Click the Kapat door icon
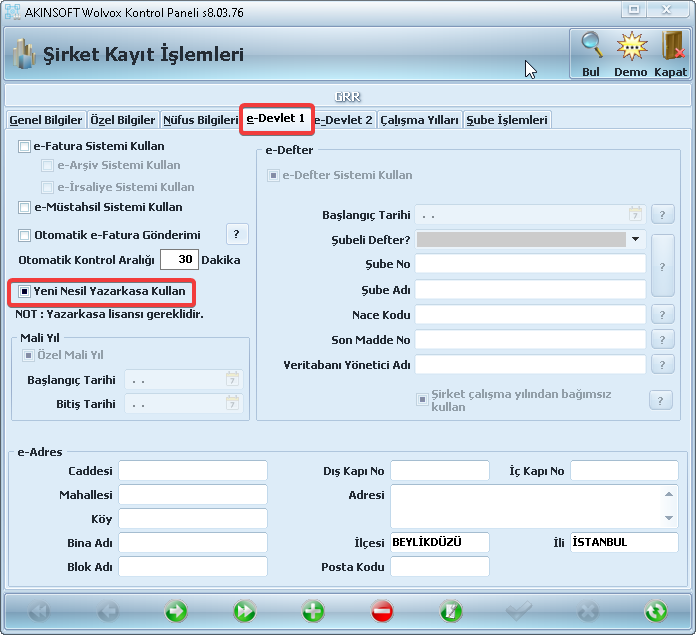The image size is (696, 635). click(672, 45)
